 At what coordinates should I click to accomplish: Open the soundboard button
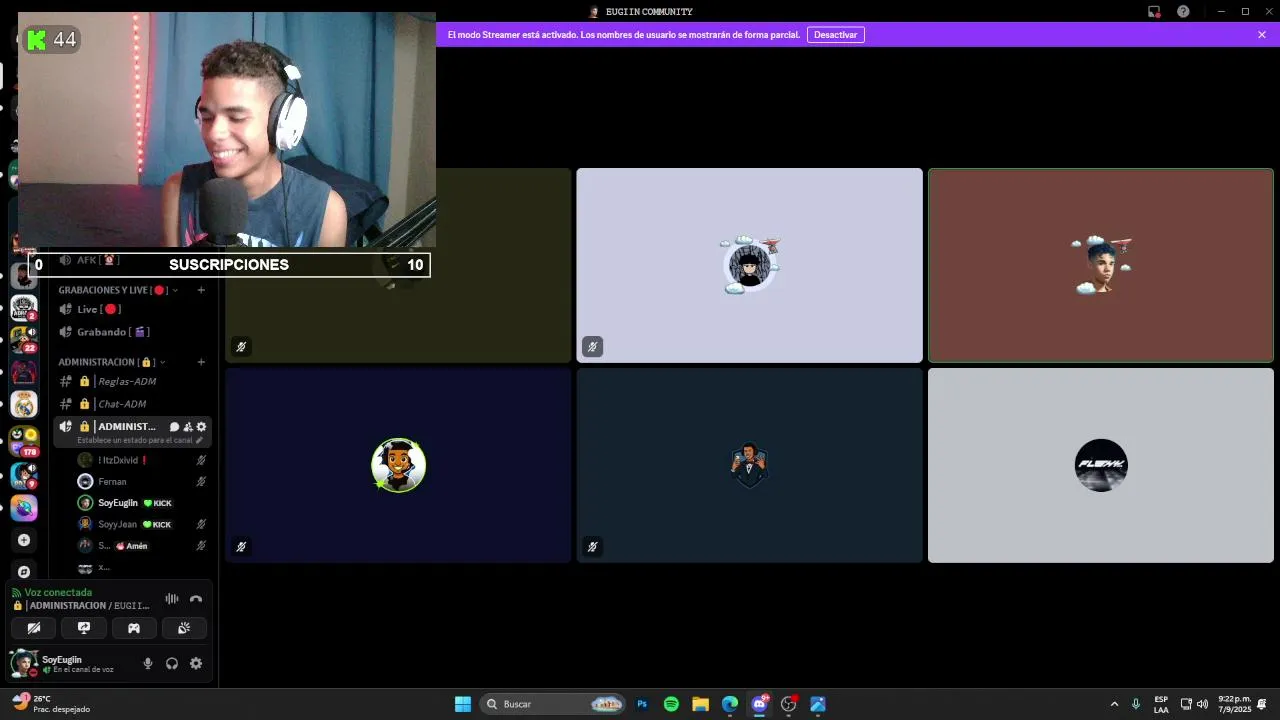(x=184, y=628)
